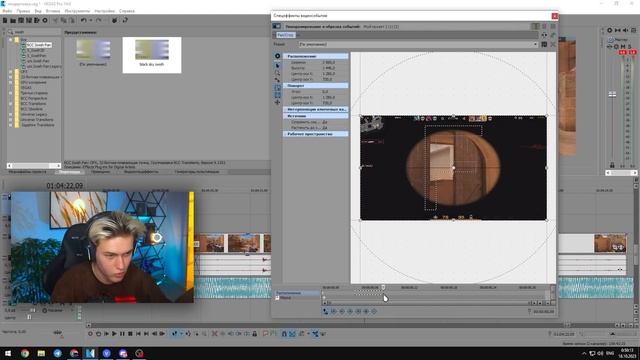This screenshot has height=360, width=640.
Task: Expand the Рабочее пространство section
Action: pyautogui.click(x=316, y=134)
